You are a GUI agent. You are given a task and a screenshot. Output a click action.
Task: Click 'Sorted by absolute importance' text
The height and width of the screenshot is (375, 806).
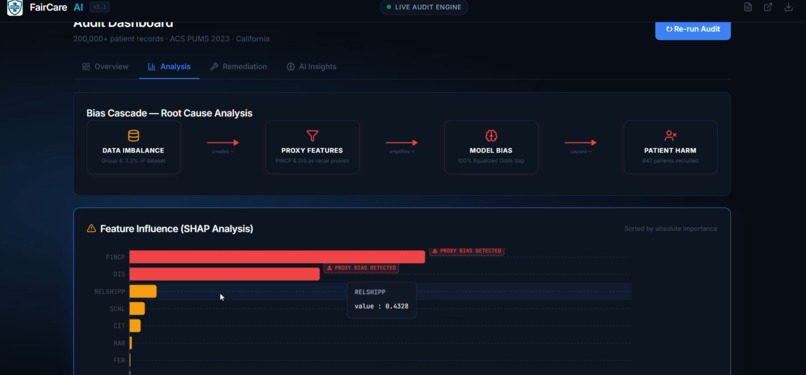tap(670, 229)
